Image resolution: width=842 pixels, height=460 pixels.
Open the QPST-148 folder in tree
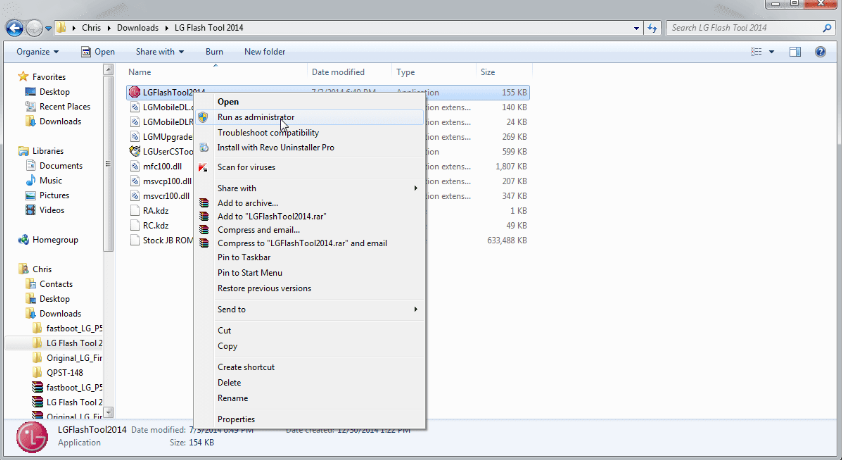(64, 373)
